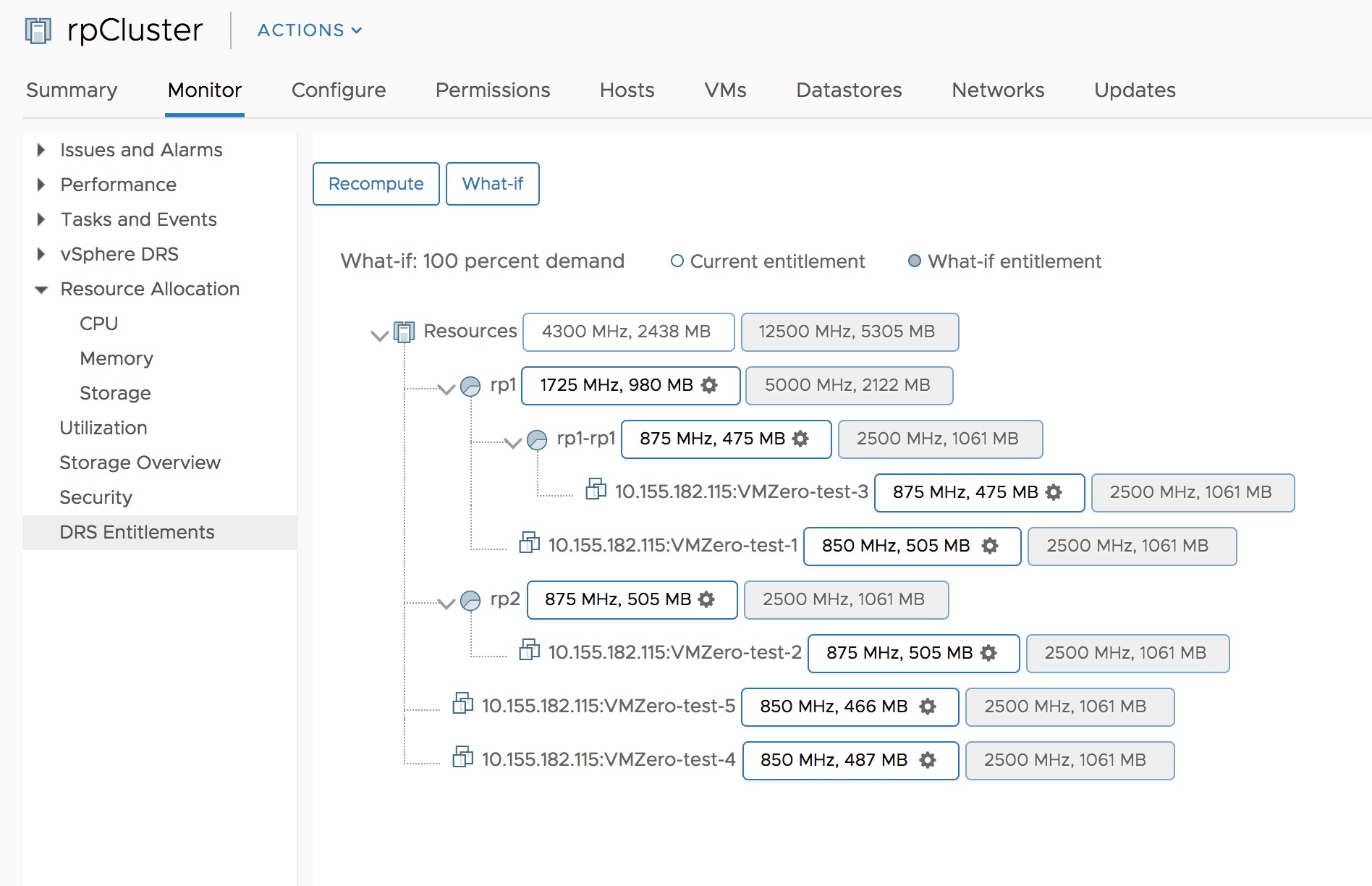Click the gear icon in VMZero-test-1 box

(990, 546)
